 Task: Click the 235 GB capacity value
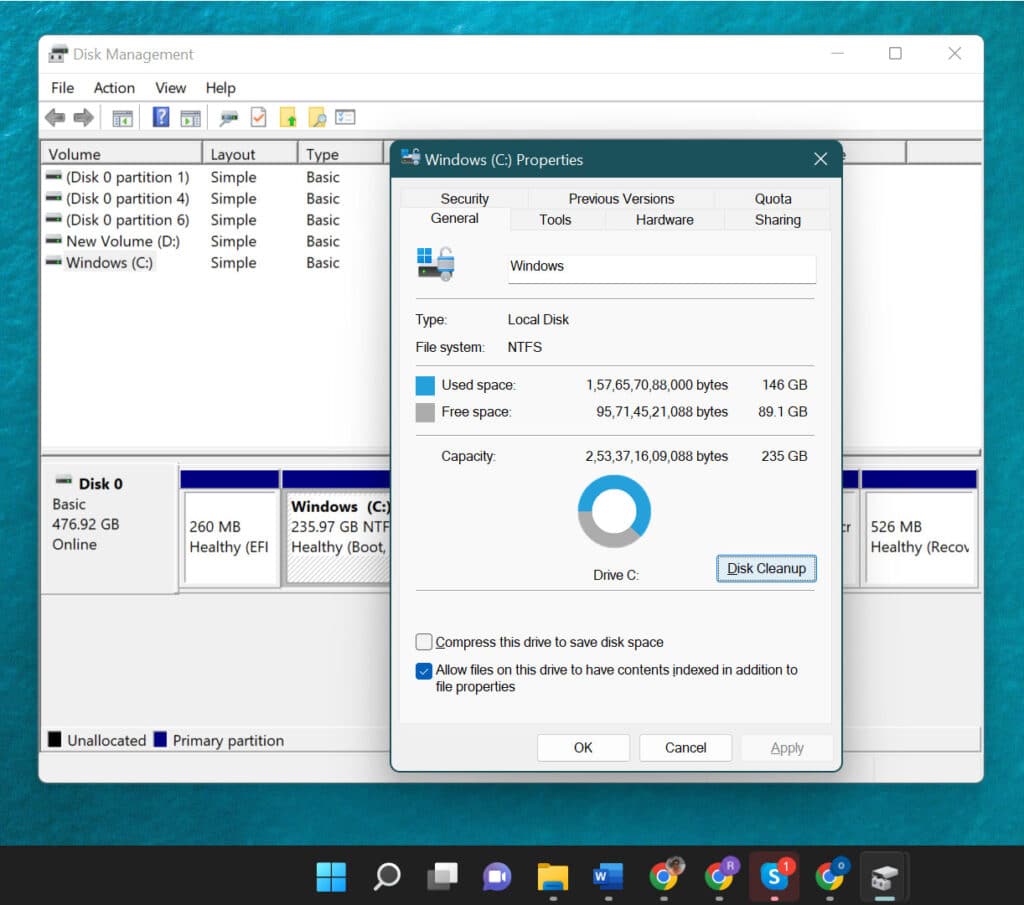[784, 456]
